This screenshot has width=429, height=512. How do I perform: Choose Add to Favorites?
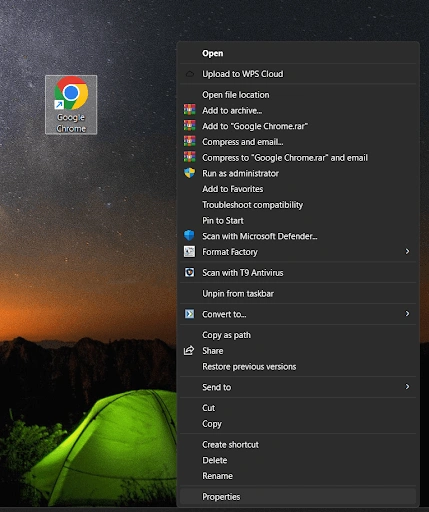[298, 189]
